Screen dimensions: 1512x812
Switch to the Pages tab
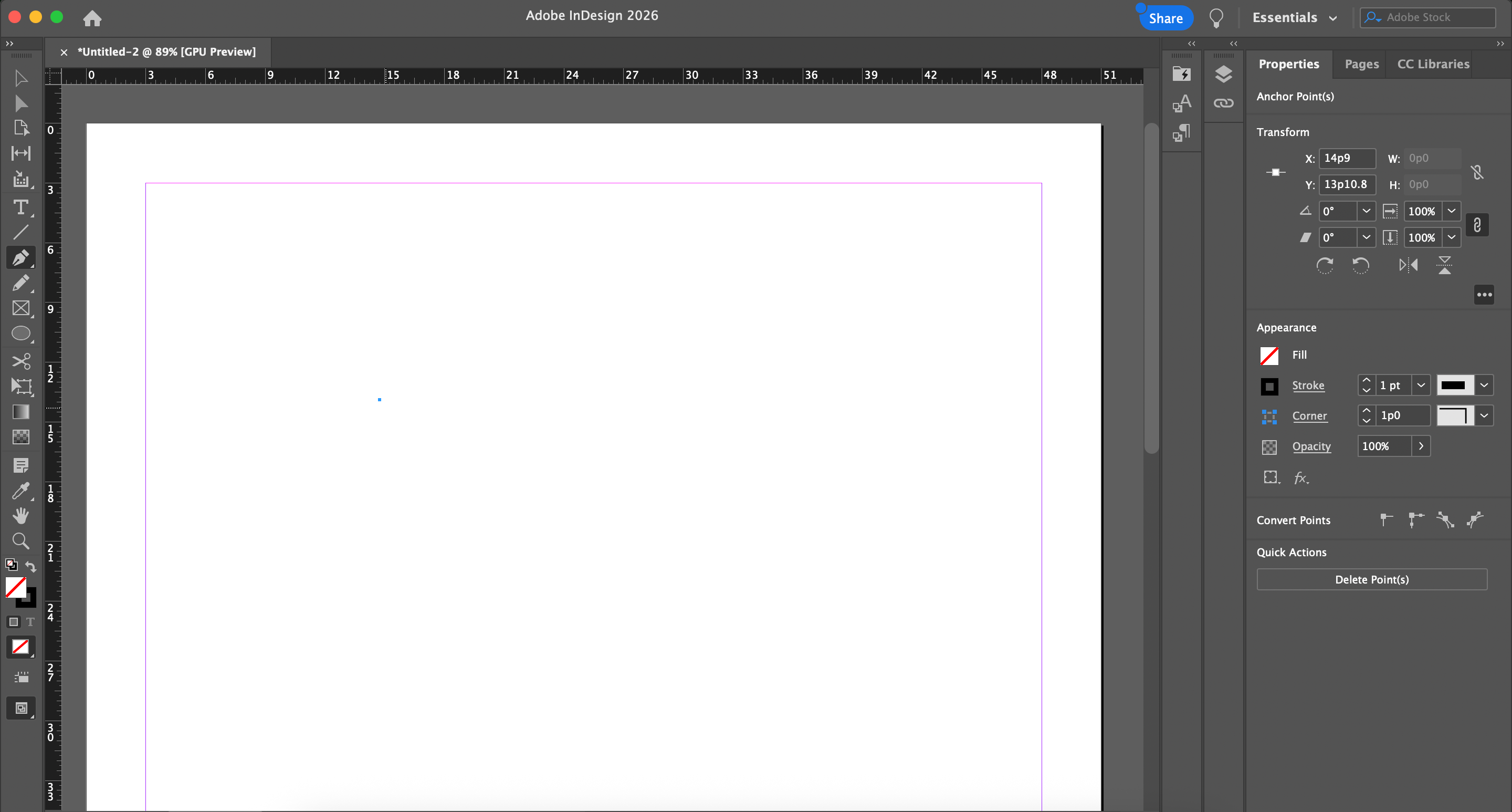point(1361,64)
